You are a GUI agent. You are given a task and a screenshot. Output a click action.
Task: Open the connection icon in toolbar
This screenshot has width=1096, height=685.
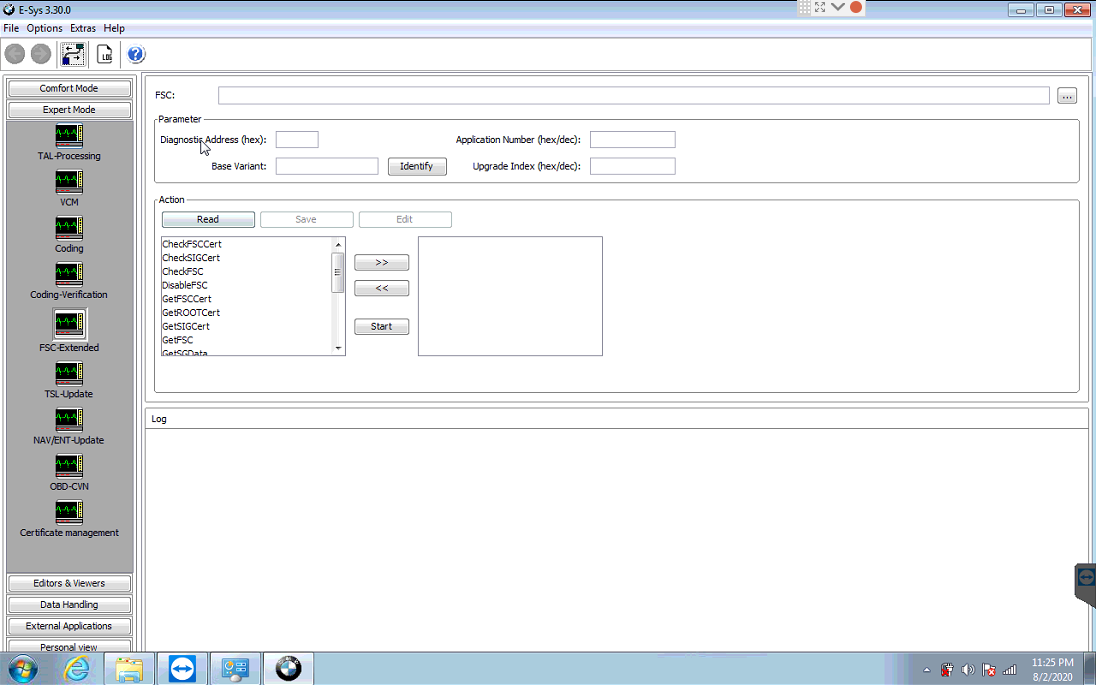pos(73,54)
